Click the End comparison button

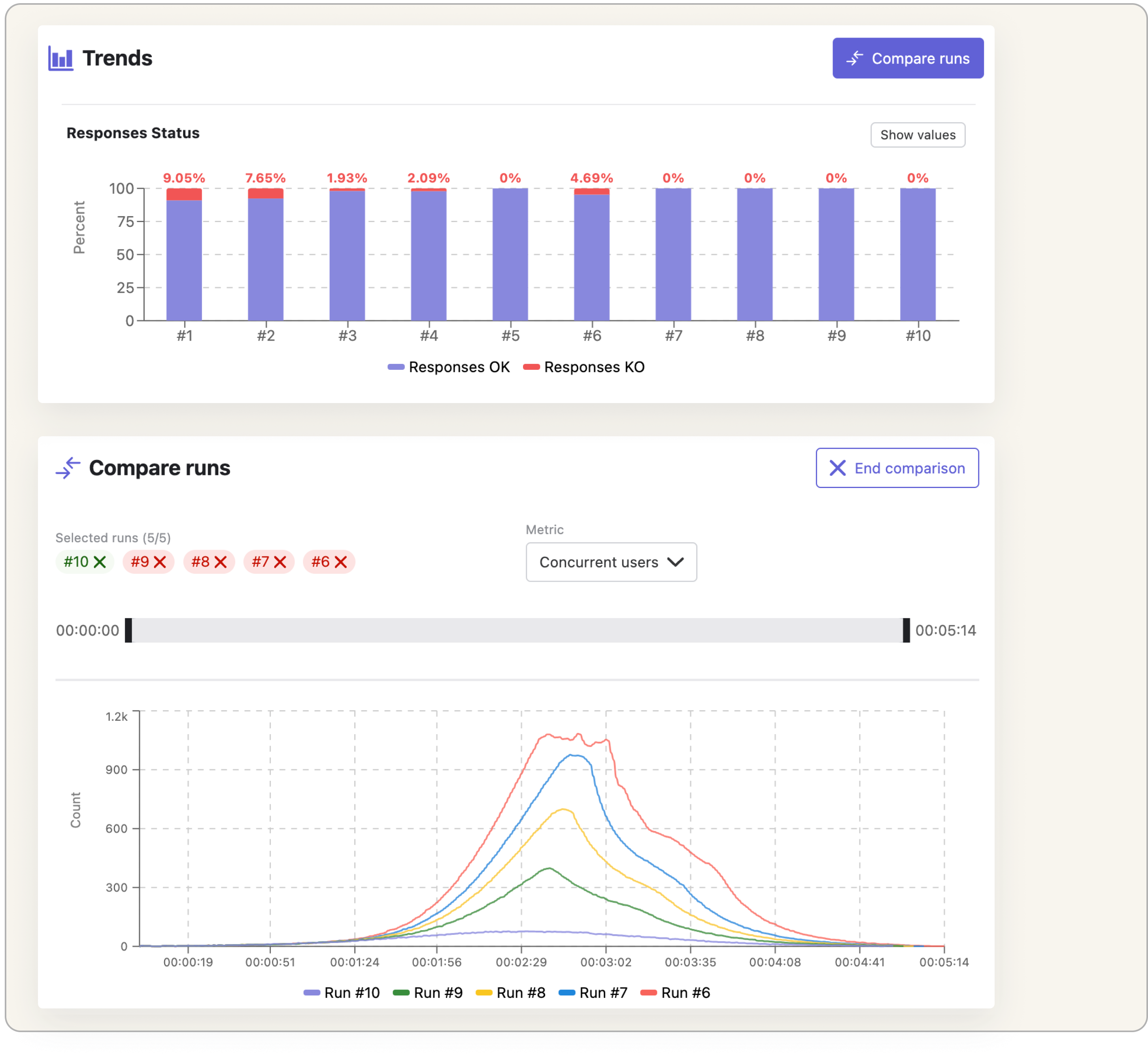(x=897, y=467)
